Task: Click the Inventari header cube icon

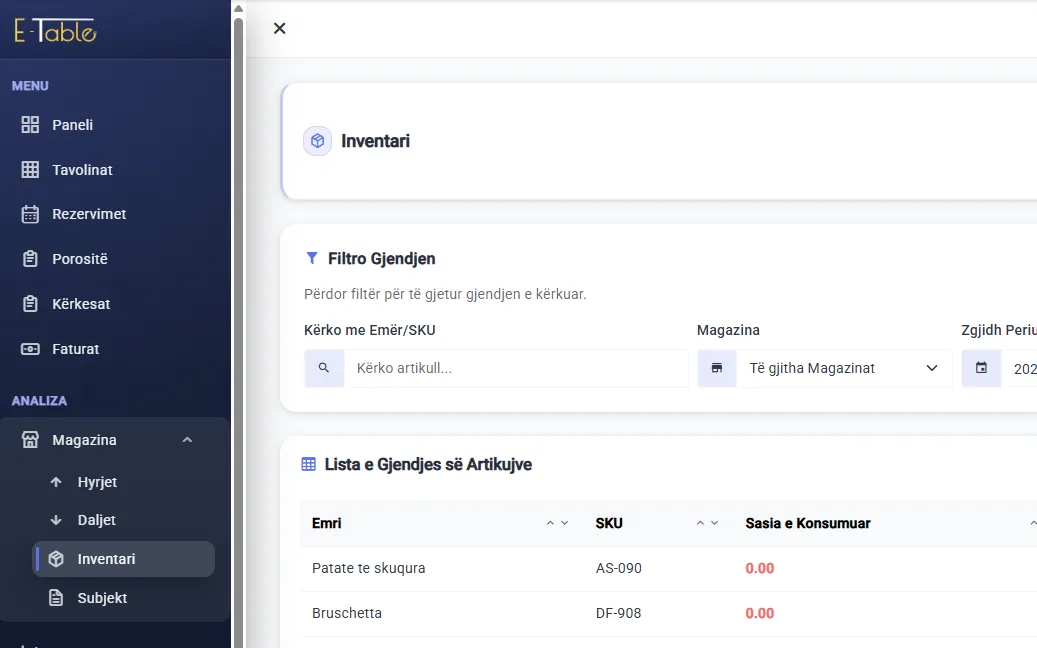Action: (x=317, y=141)
